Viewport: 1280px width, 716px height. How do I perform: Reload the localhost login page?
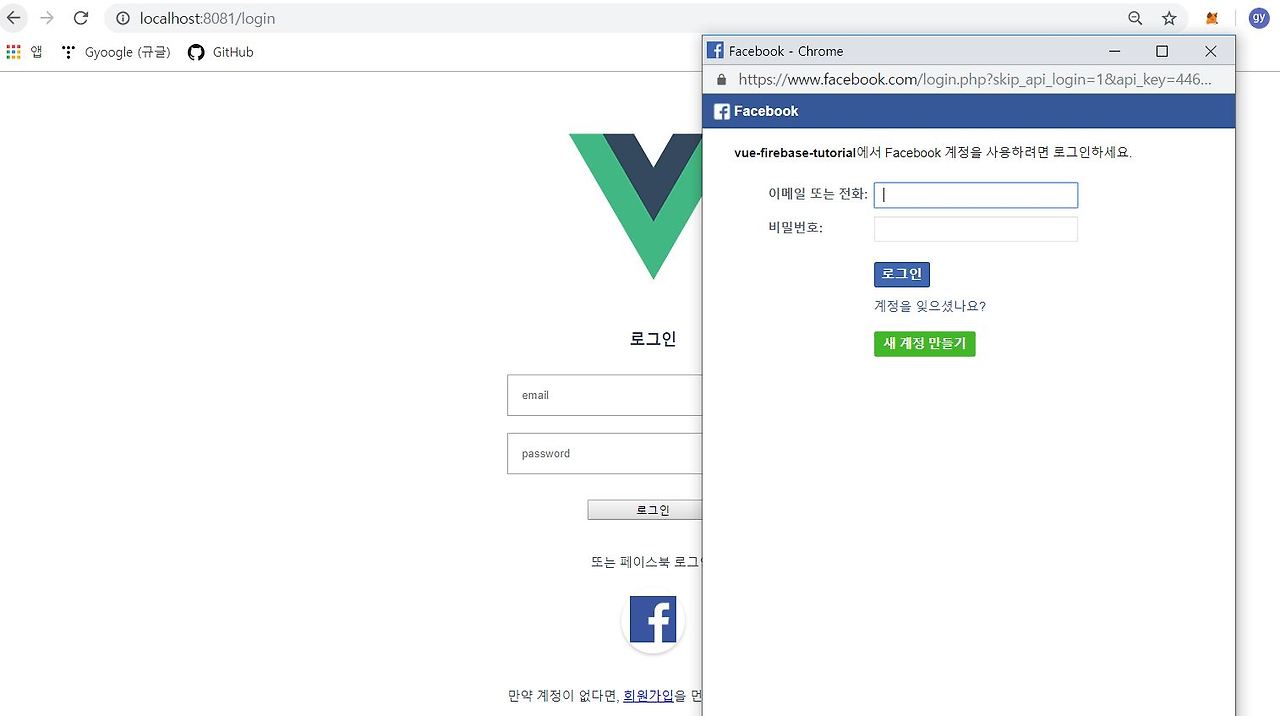(81, 18)
